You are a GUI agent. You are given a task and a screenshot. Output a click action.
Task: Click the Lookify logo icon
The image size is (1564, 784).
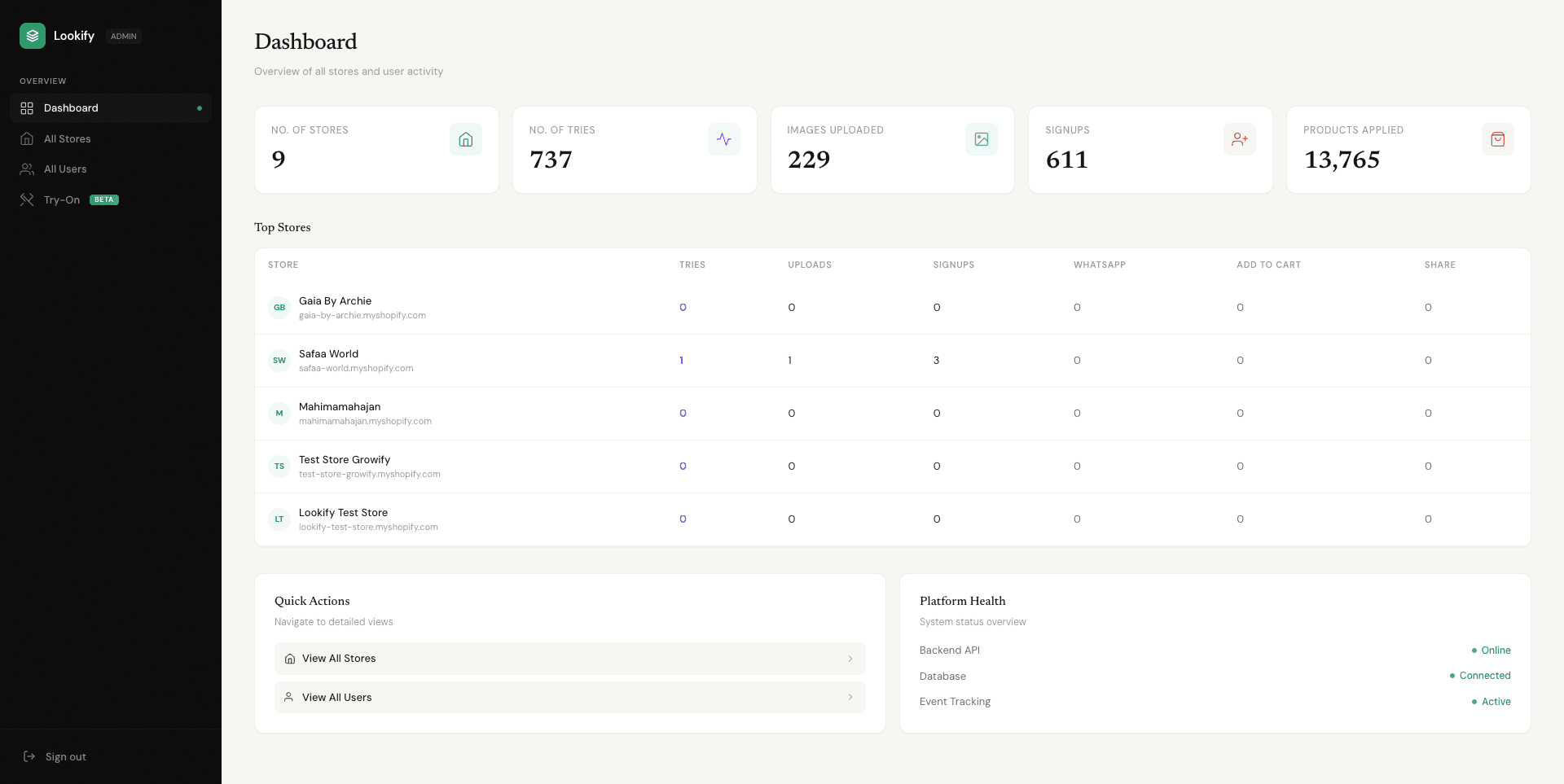tap(33, 36)
